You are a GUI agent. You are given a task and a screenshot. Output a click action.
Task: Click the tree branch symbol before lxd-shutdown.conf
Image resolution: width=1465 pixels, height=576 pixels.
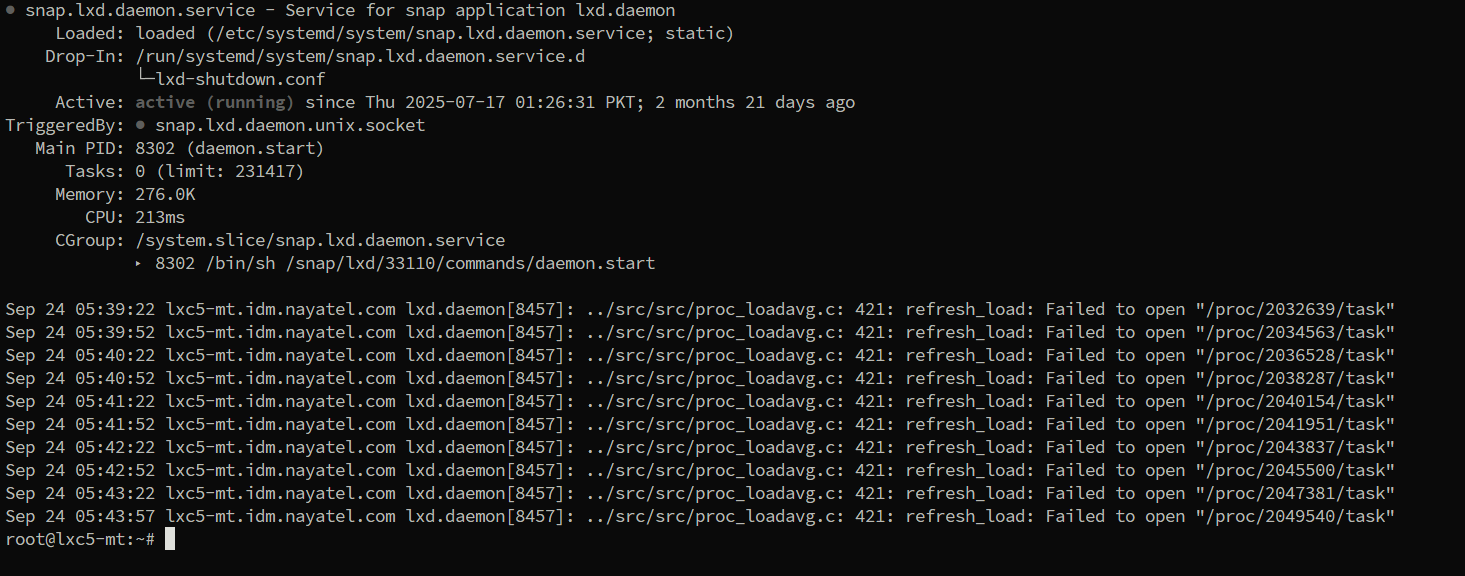pyautogui.click(x=145, y=78)
